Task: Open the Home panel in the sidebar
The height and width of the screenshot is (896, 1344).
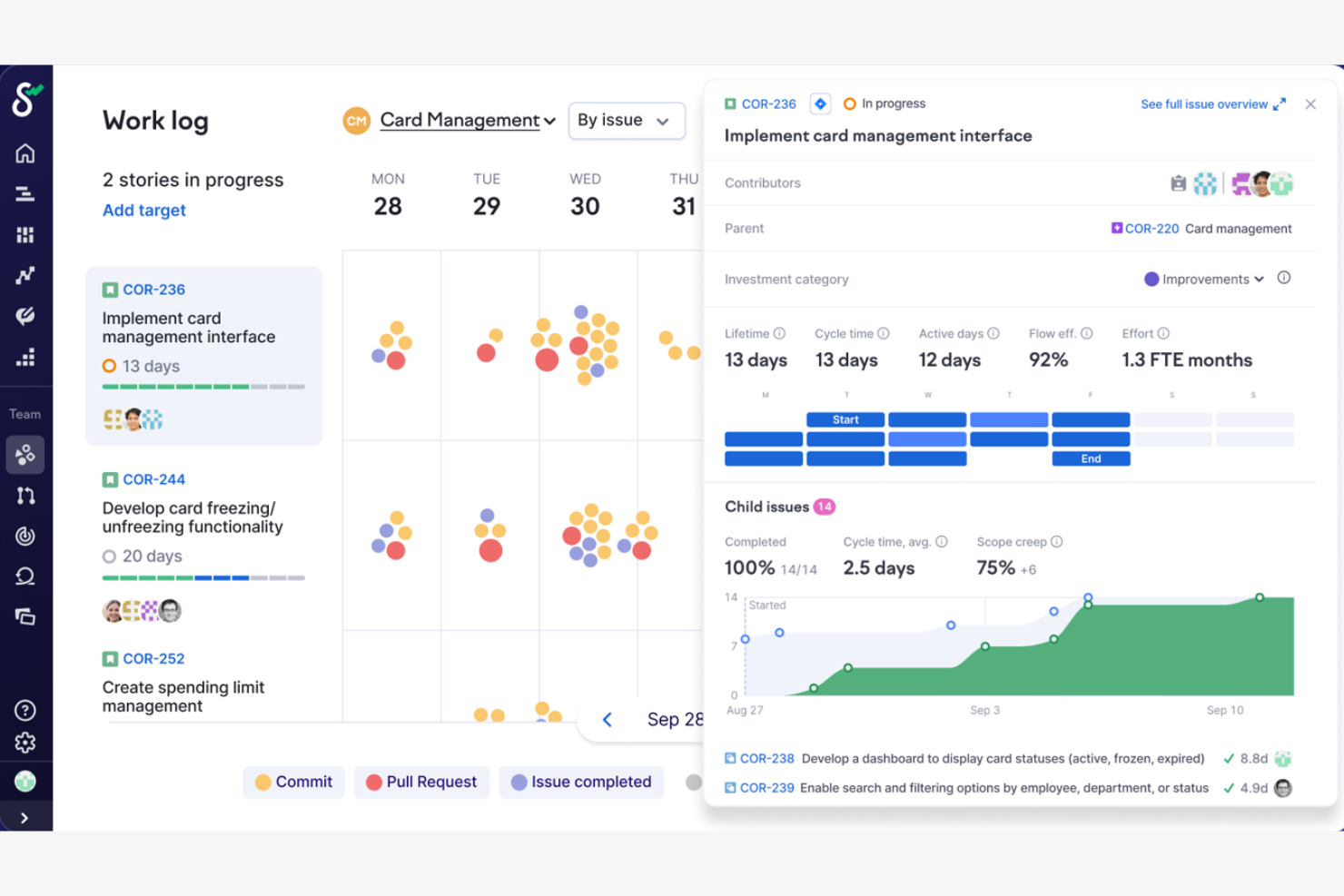Action: pos(25,153)
